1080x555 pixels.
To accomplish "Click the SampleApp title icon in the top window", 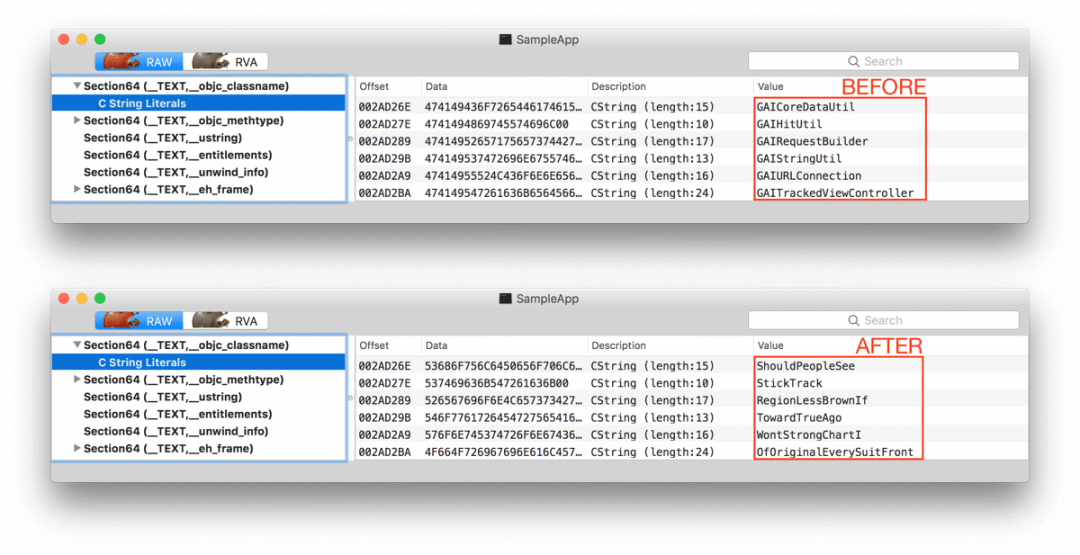I will click(x=506, y=39).
